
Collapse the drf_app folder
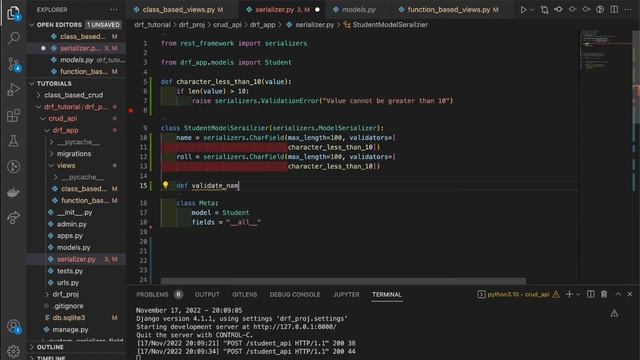(65, 130)
